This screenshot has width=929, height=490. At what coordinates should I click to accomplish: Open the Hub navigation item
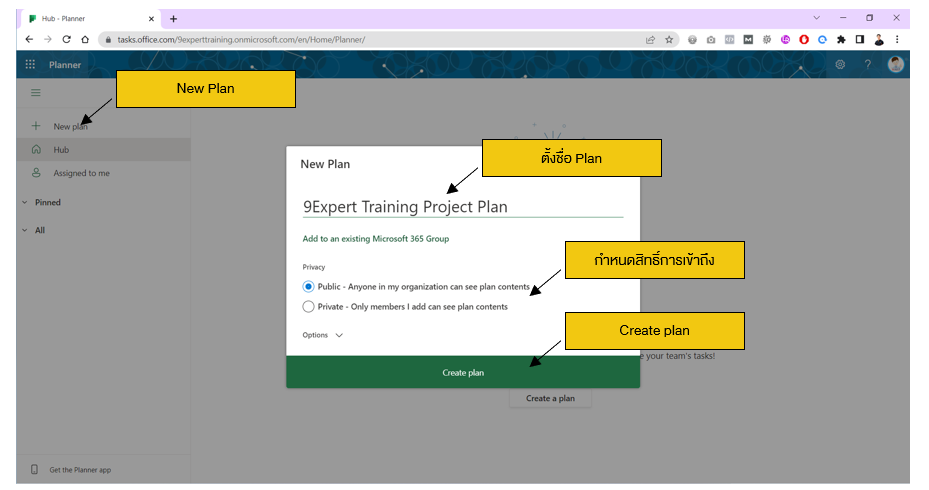tap(61, 150)
